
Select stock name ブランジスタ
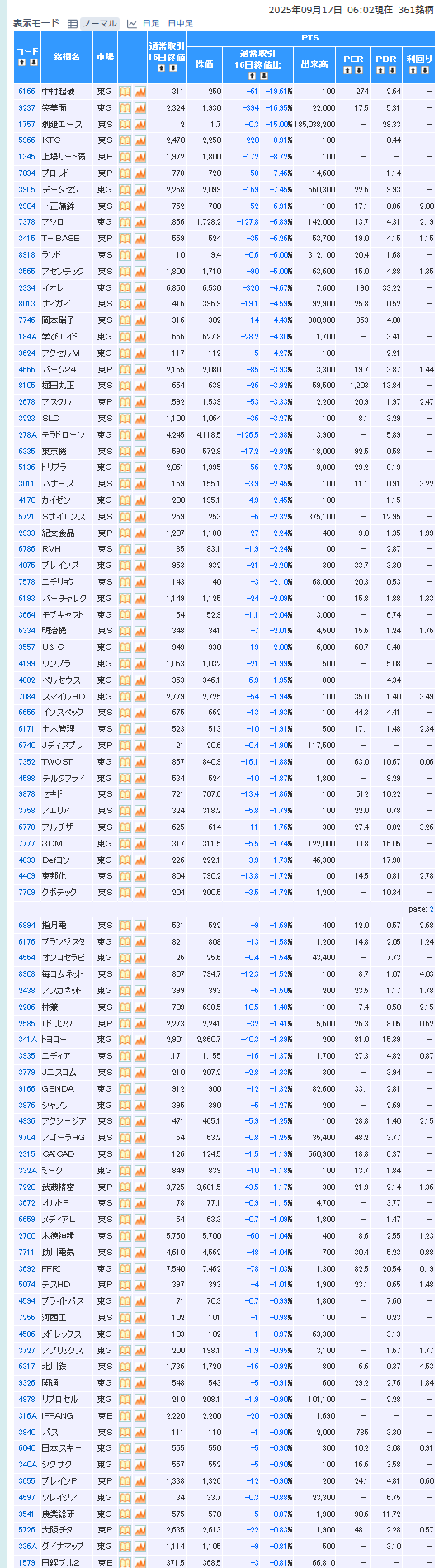(64, 942)
